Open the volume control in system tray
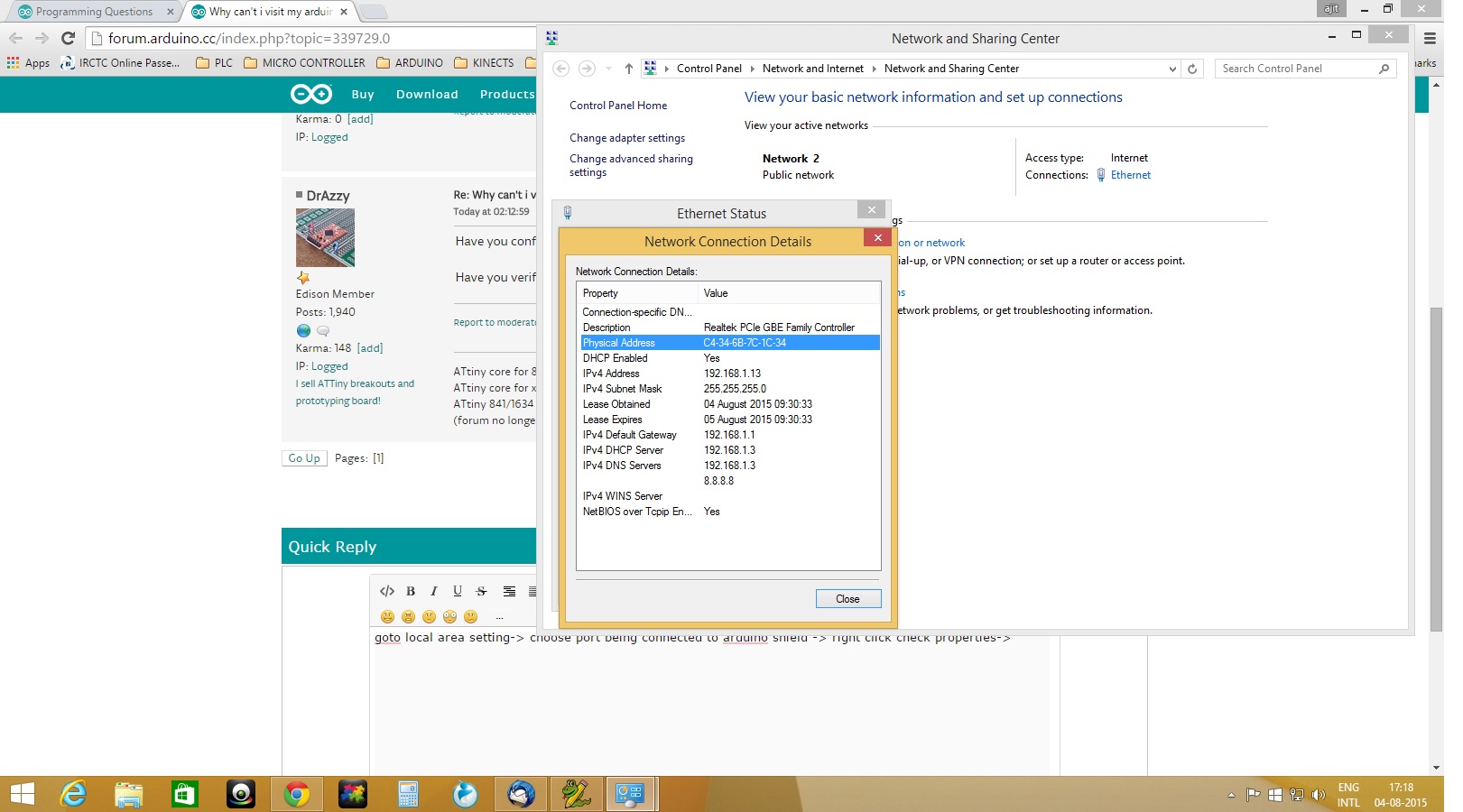The height and width of the screenshot is (812, 1463). [1317, 796]
